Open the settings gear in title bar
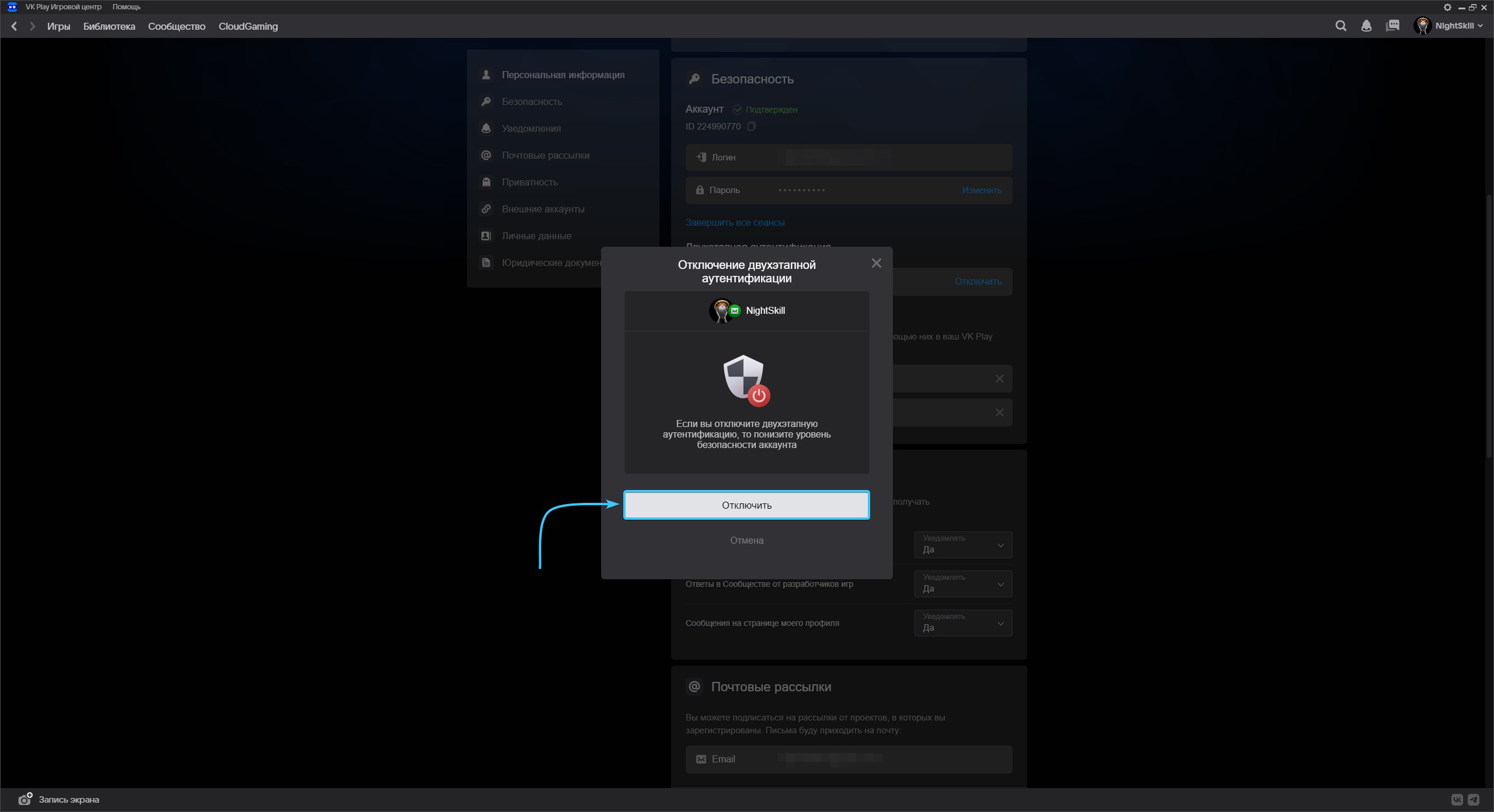1494x812 pixels. point(1447,7)
